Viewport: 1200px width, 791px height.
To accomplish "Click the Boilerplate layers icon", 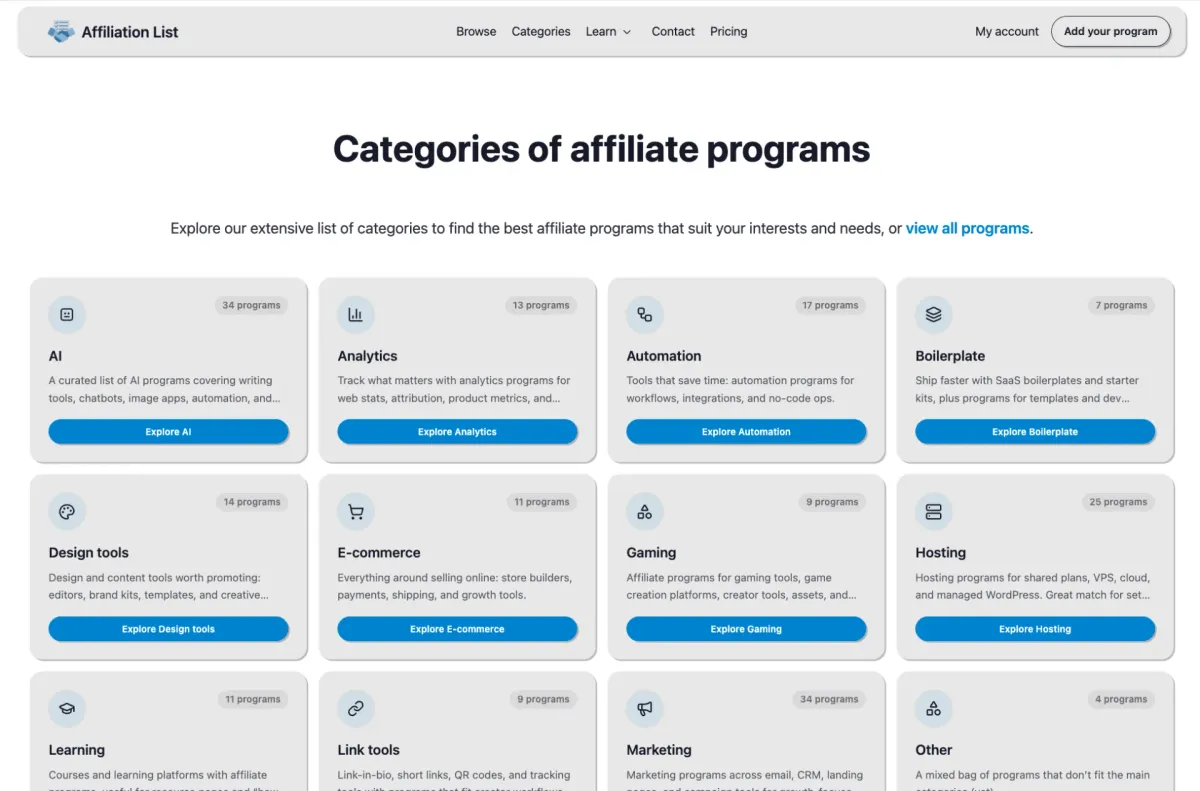I will click(x=934, y=314).
